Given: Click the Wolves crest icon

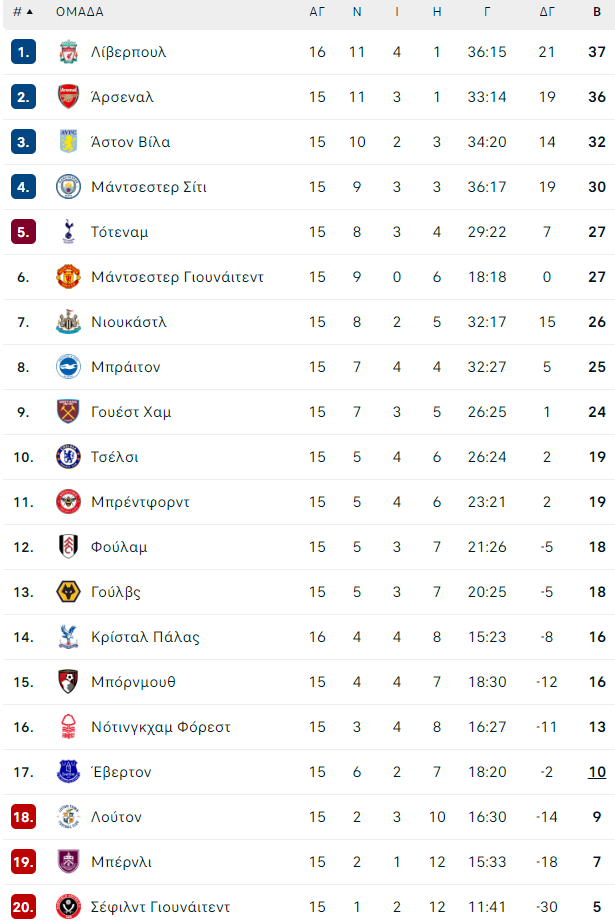Looking at the screenshot, I should click(68, 592).
